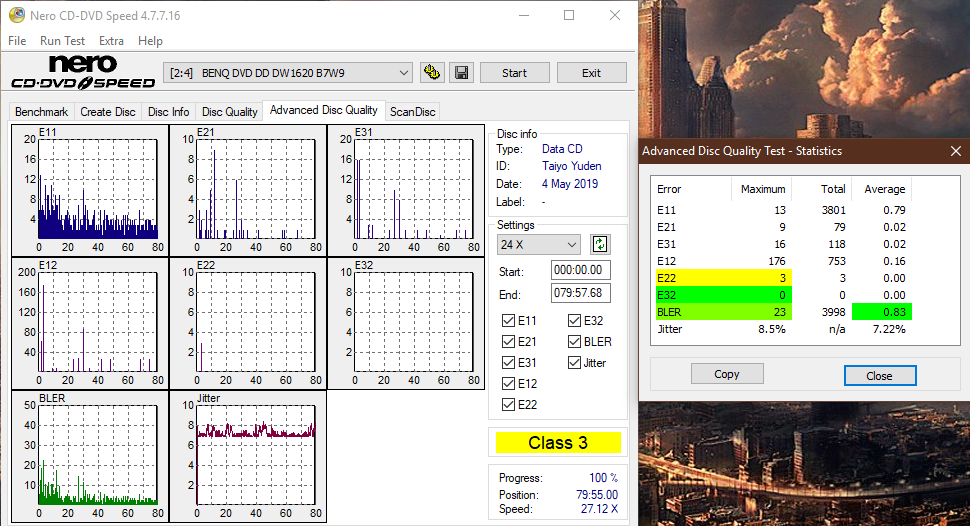Close the Statistics dialog with the X
The image size is (970, 526).
[x=955, y=151]
